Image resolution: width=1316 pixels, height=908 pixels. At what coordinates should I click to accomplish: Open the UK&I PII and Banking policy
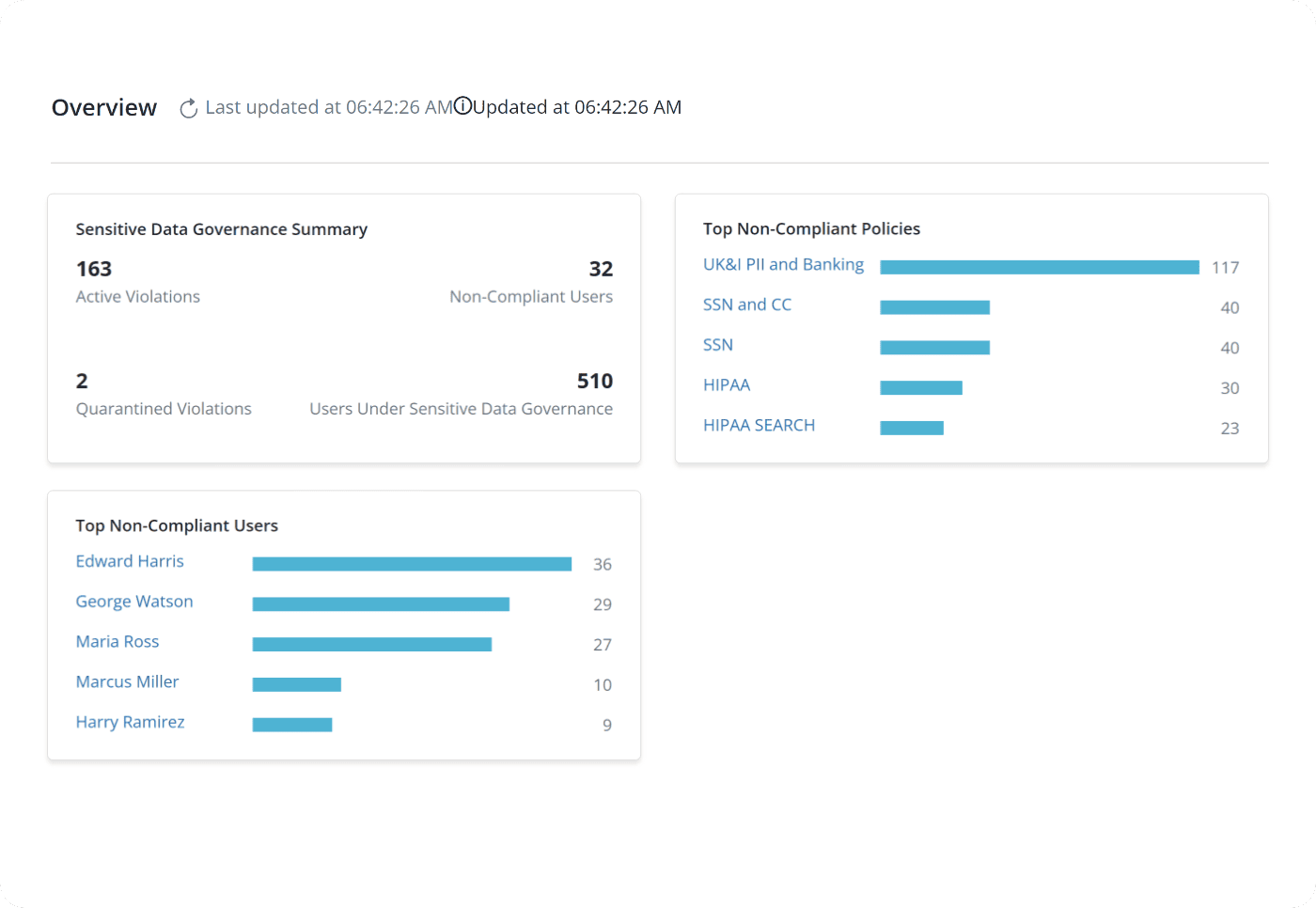click(x=783, y=265)
